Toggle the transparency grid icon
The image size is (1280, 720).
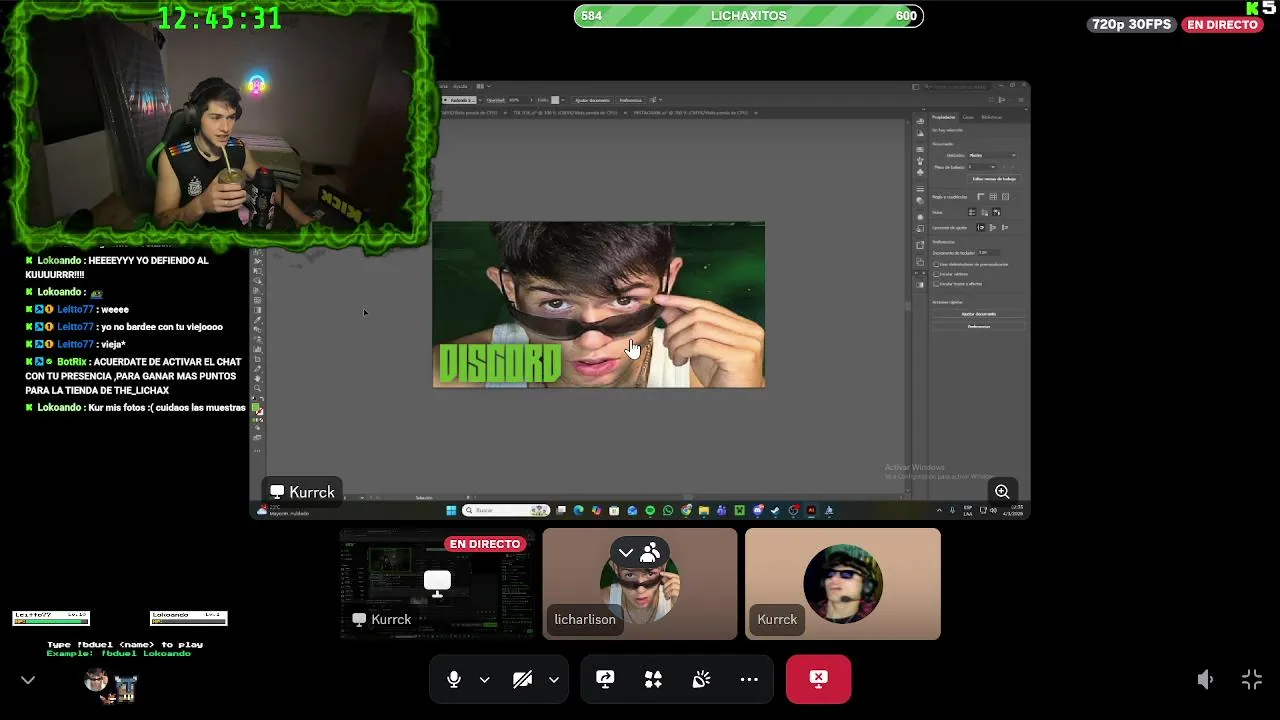tap(1005, 196)
